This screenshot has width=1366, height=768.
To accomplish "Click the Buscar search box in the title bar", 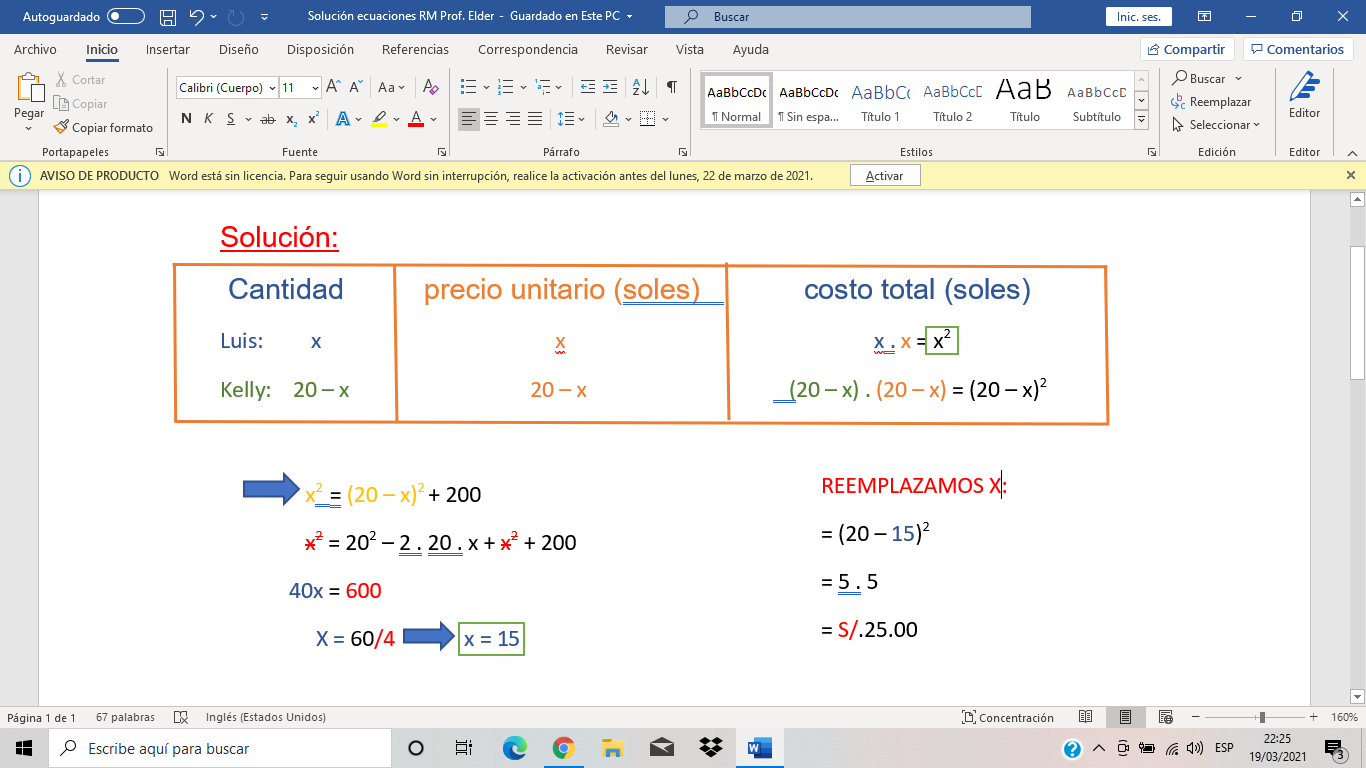I will [x=847, y=17].
